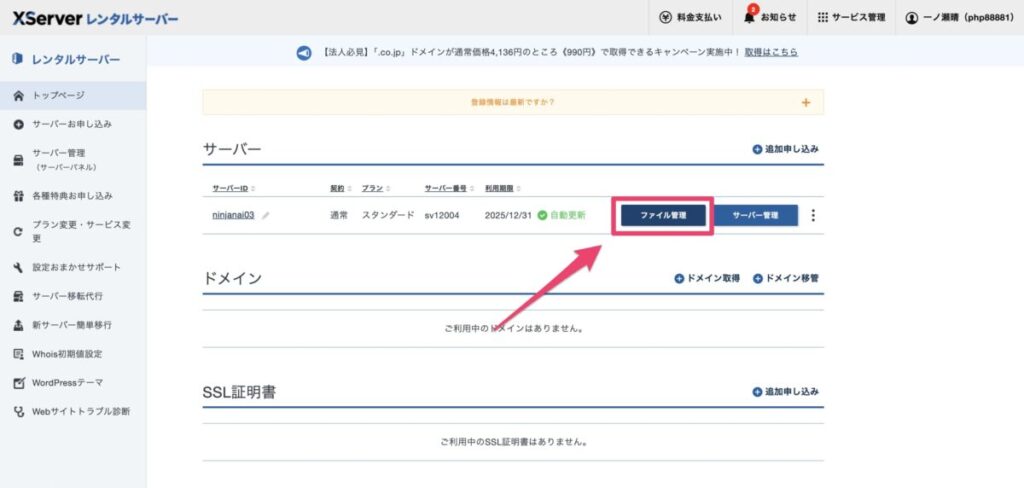This screenshot has width=1024, height=488.
Task: Click the Webサイトトラブル診断 stethoscope icon
Action: pyautogui.click(x=18, y=412)
